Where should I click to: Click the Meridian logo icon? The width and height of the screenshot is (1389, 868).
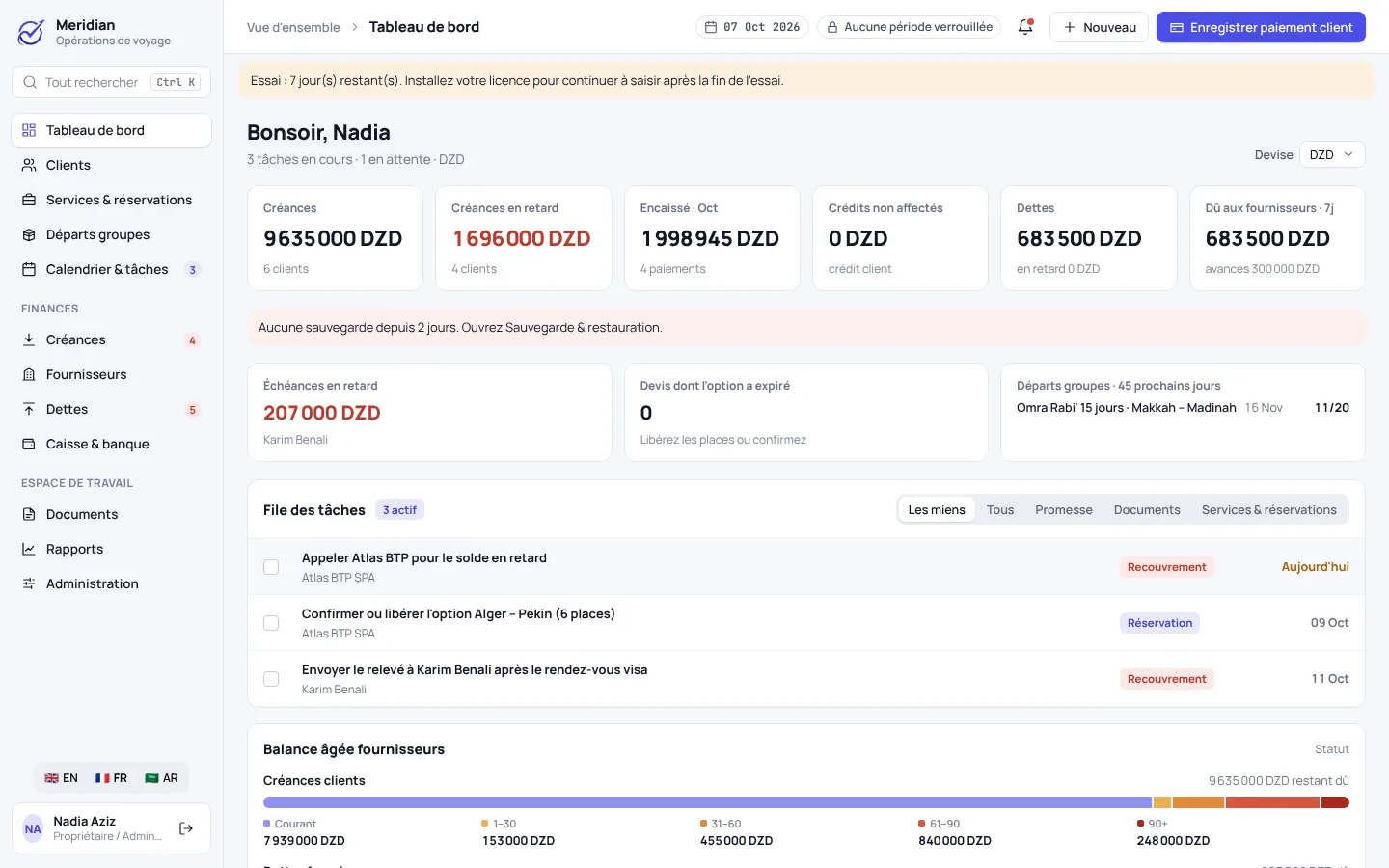click(31, 33)
